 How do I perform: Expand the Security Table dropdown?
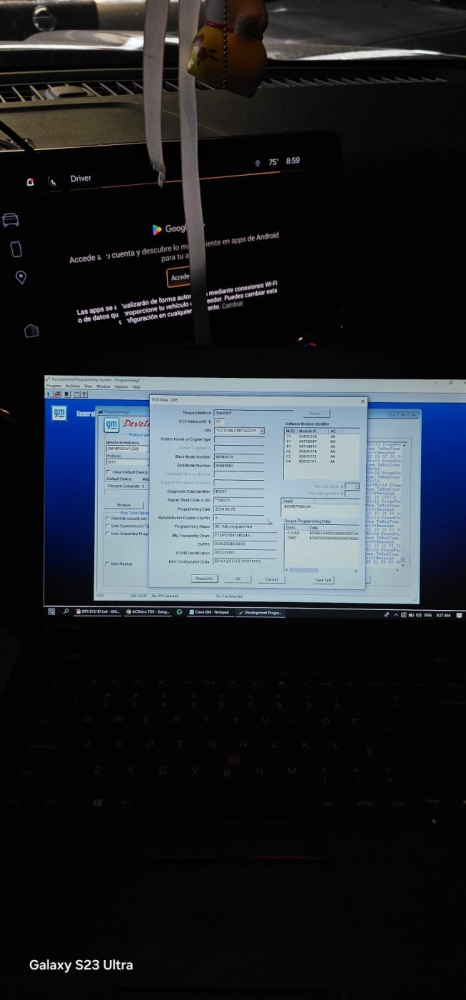point(356,486)
